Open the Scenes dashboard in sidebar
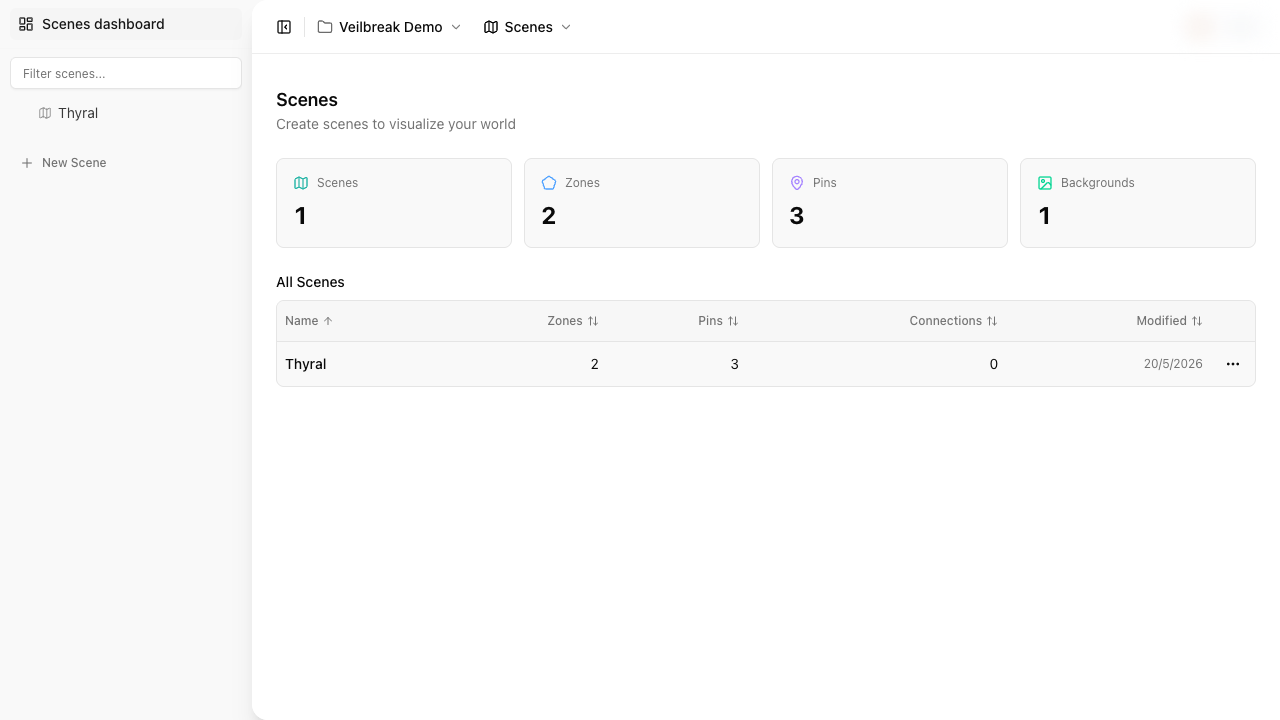The height and width of the screenshot is (720, 1280). point(126,24)
